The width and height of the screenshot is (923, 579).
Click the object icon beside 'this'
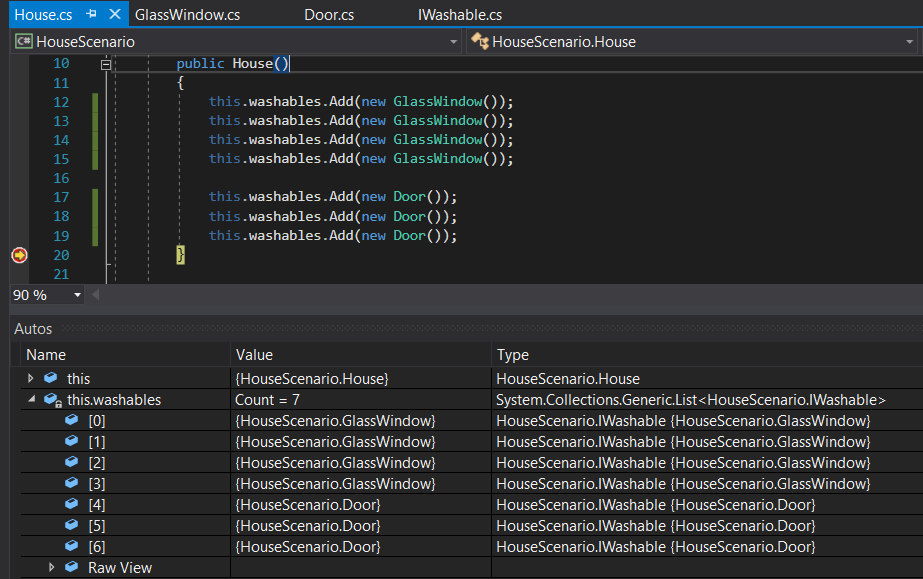(x=51, y=378)
